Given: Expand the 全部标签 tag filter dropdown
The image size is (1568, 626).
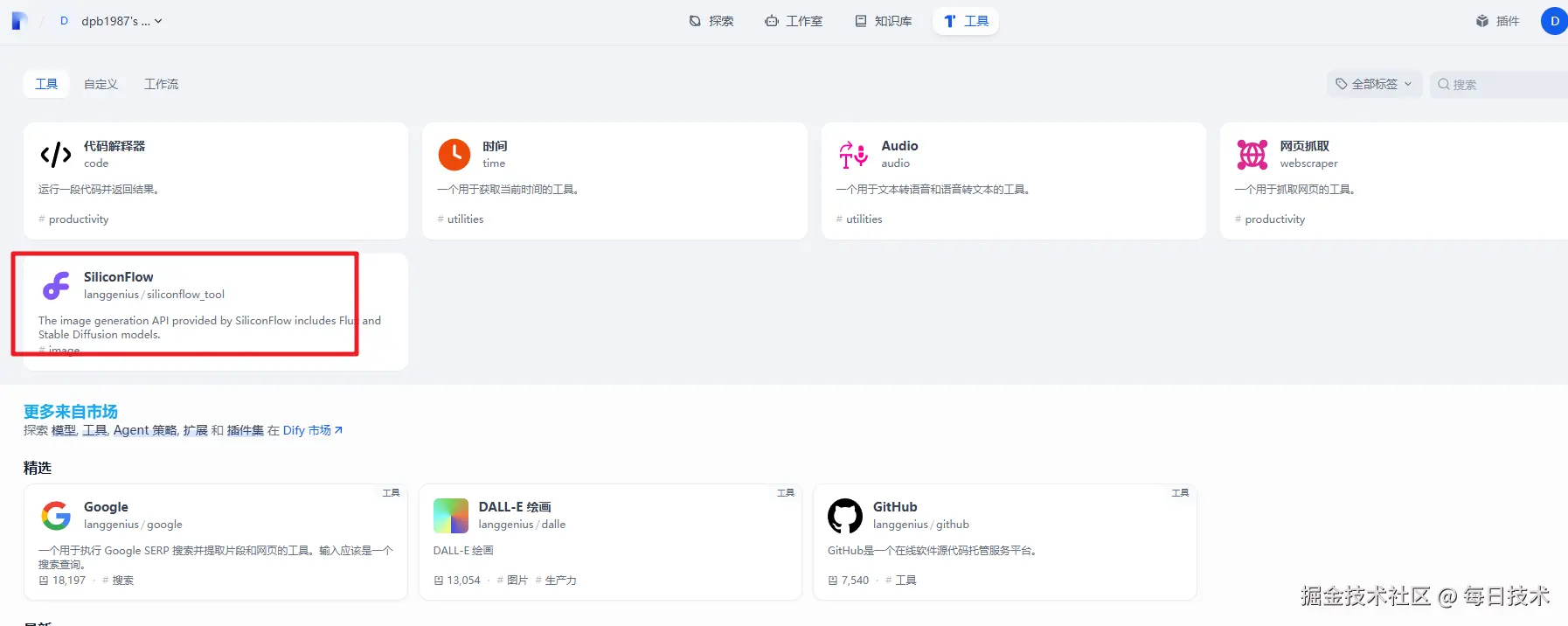Looking at the screenshot, I should click(x=1374, y=84).
